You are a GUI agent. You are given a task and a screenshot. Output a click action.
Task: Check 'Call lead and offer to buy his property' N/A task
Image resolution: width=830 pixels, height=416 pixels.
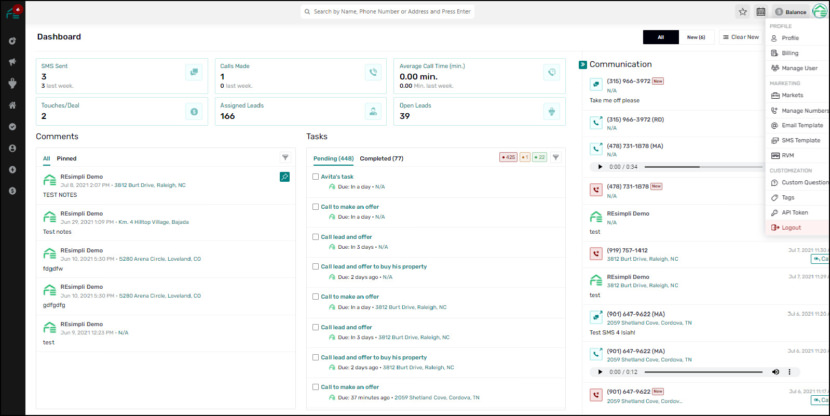tap(315, 267)
